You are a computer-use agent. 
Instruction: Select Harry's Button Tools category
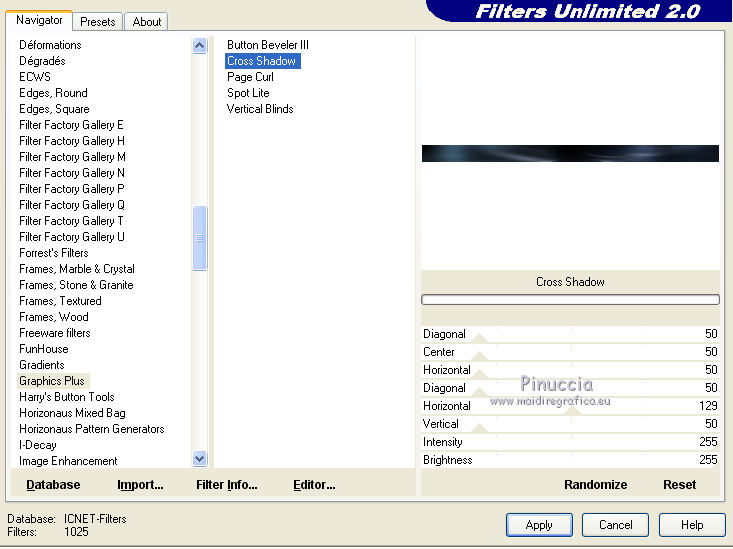pos(67,397)
